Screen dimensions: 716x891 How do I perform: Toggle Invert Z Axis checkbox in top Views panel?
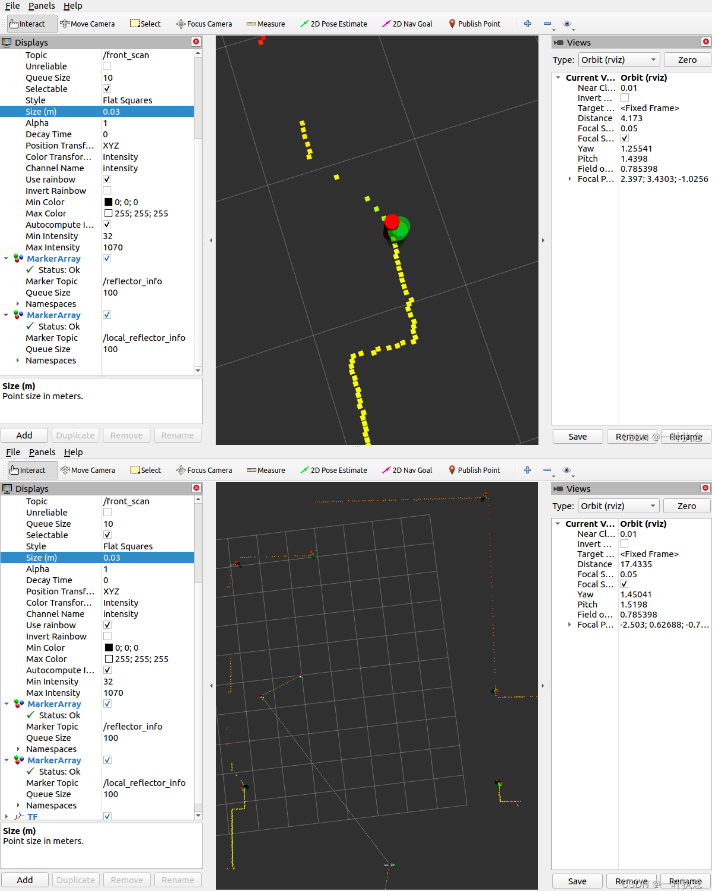[x=625, y=98]
